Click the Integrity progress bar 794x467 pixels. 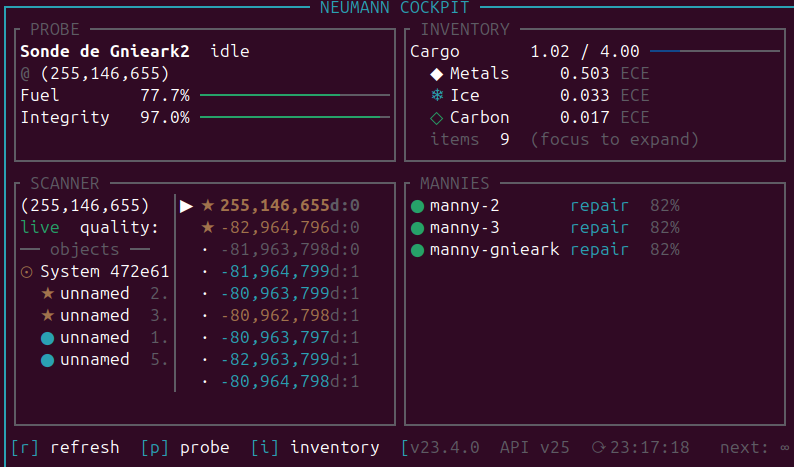(x=295, y=117)
